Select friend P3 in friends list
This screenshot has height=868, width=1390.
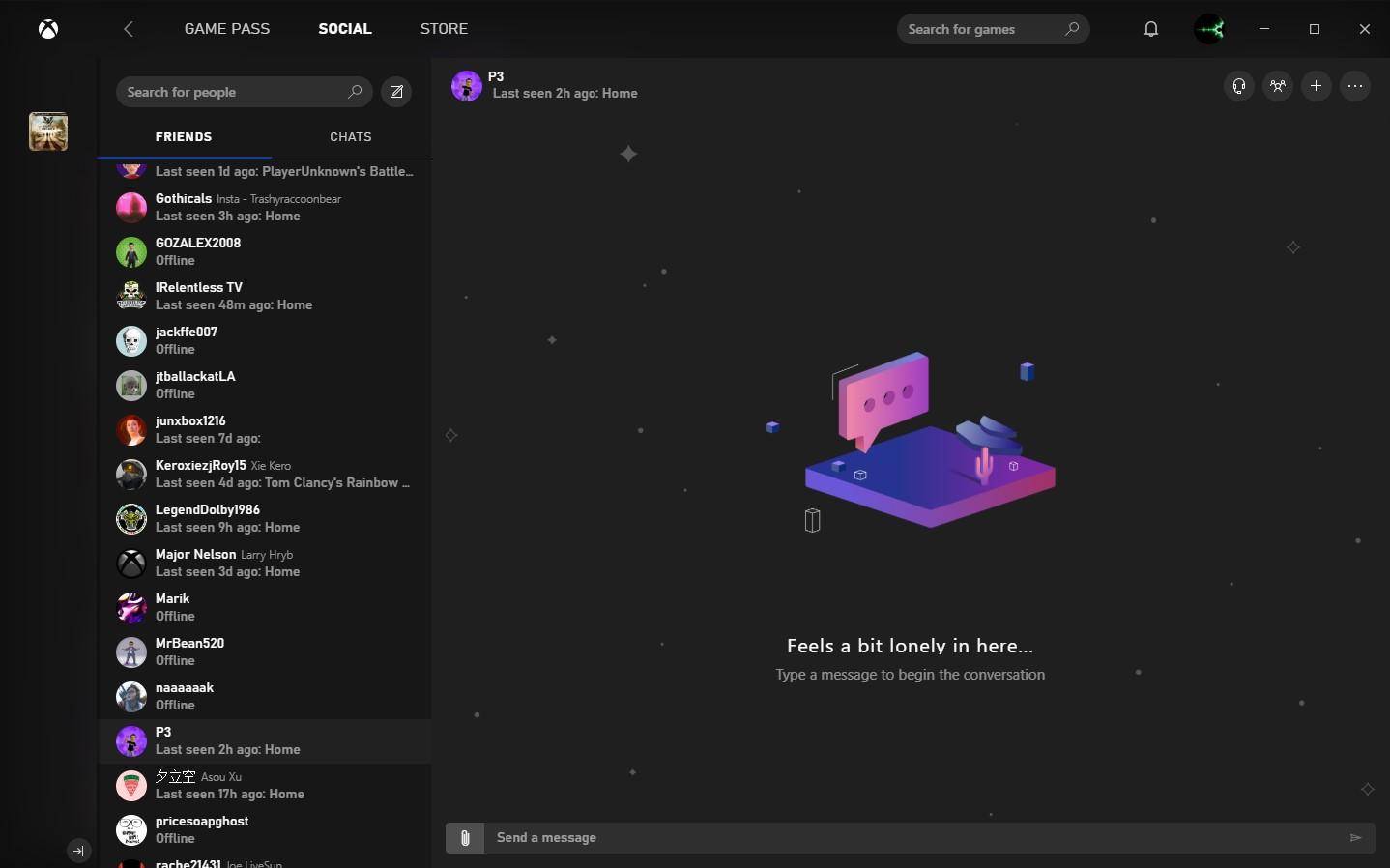tap(265, 740)
